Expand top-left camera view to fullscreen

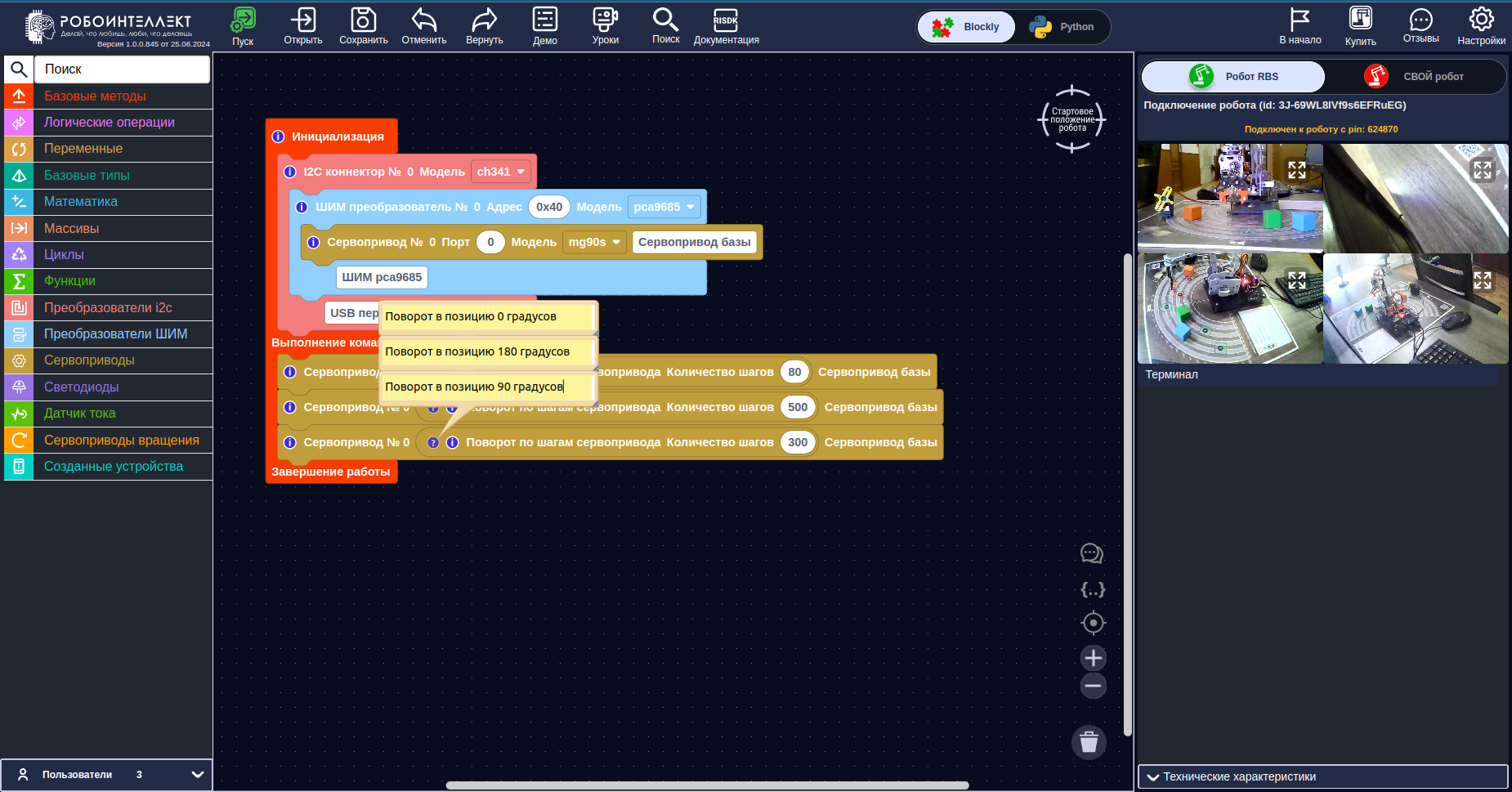tap(1297, 170)
